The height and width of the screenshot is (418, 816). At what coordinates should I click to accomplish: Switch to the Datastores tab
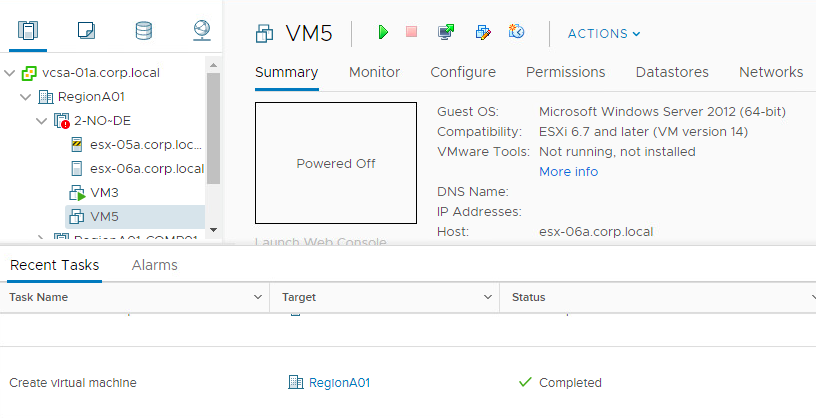[x=672, y=72]
